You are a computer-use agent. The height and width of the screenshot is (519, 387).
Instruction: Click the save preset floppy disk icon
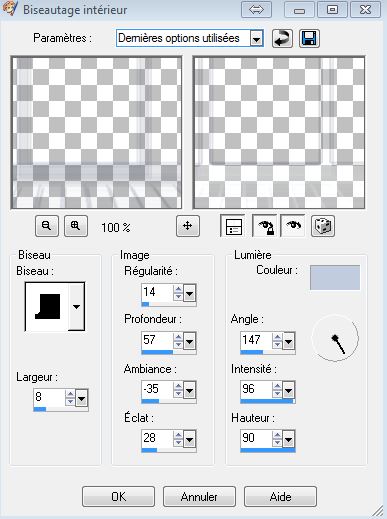click(x=309, y=38)
